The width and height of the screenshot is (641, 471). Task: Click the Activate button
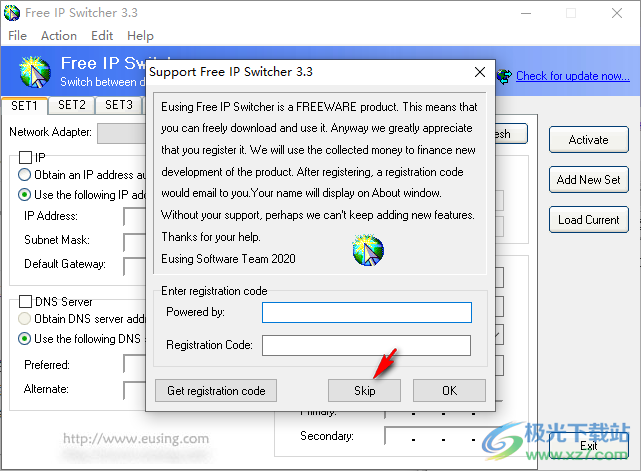(589, 140)
